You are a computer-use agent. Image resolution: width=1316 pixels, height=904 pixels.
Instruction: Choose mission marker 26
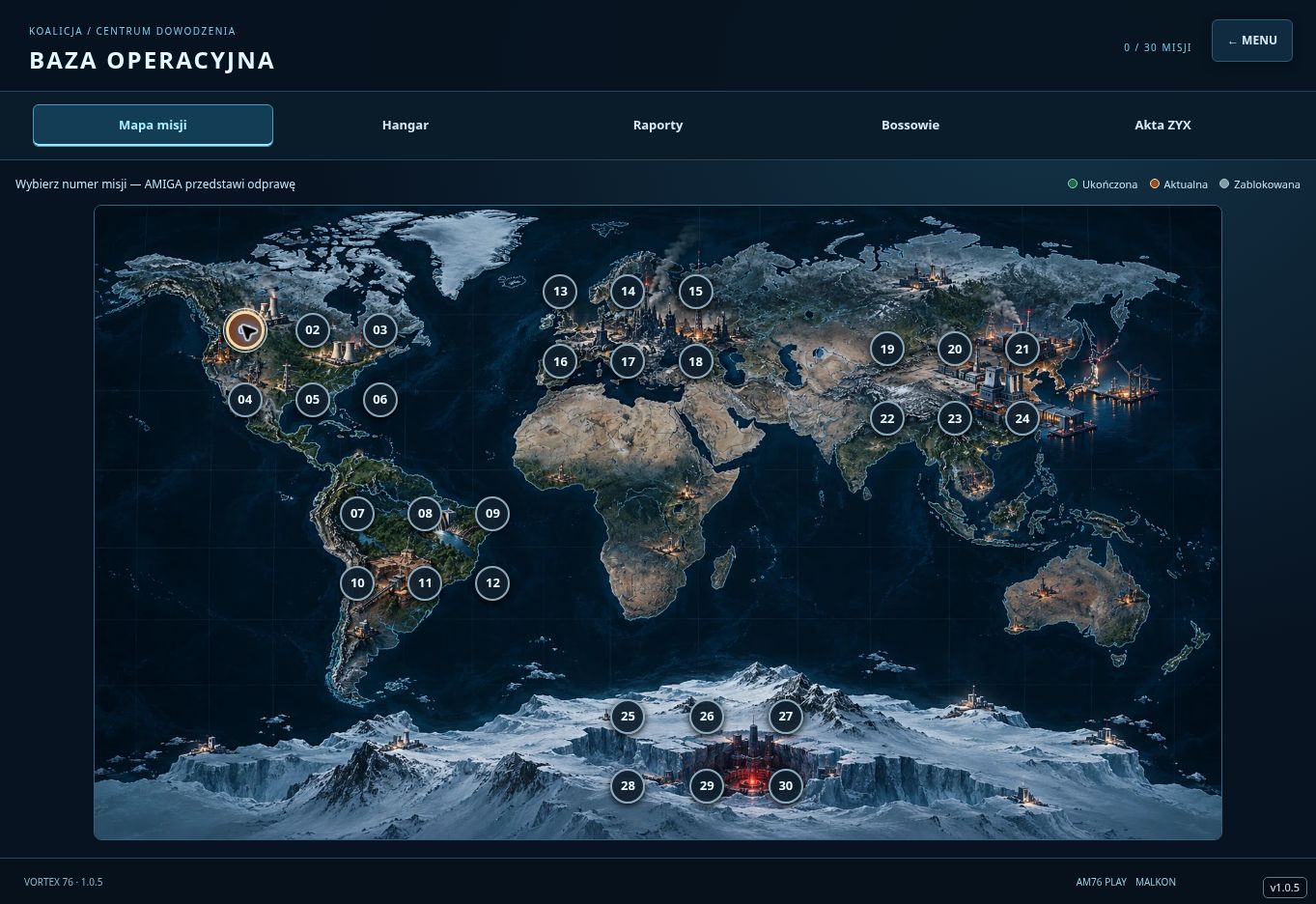(707, 717)
